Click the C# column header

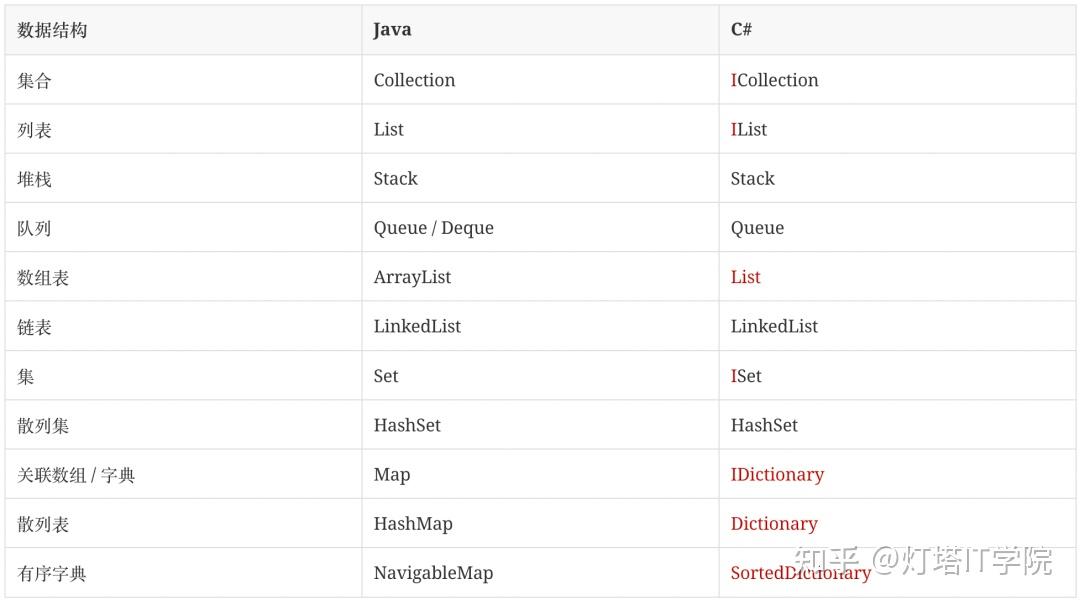tap(741, 30)
